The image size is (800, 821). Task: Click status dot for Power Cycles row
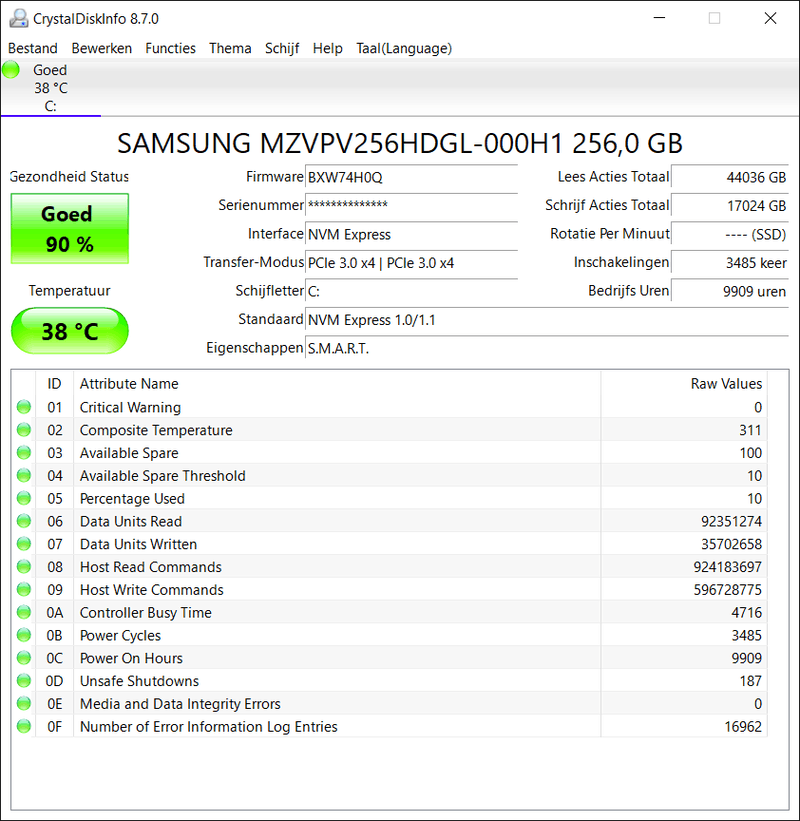[x=24, y=635]
